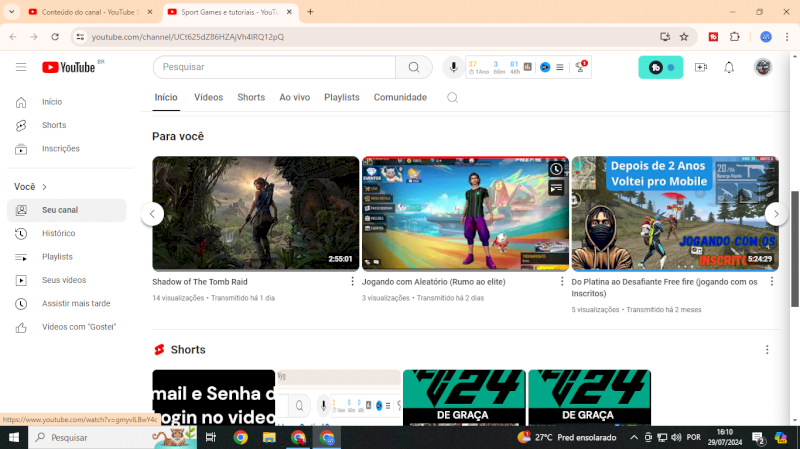
Task: Open the Jogando com Aleatório video thumbnail
Action: click(x=465, y=213)
